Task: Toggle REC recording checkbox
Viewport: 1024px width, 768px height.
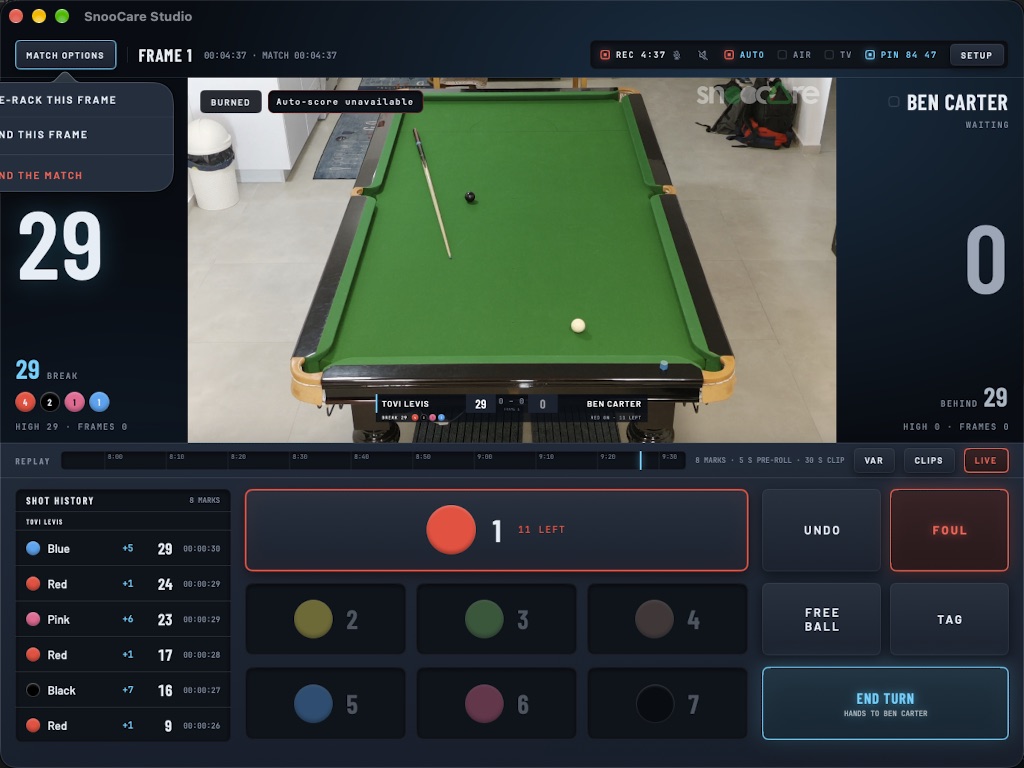Action: [x=605, y=55]
